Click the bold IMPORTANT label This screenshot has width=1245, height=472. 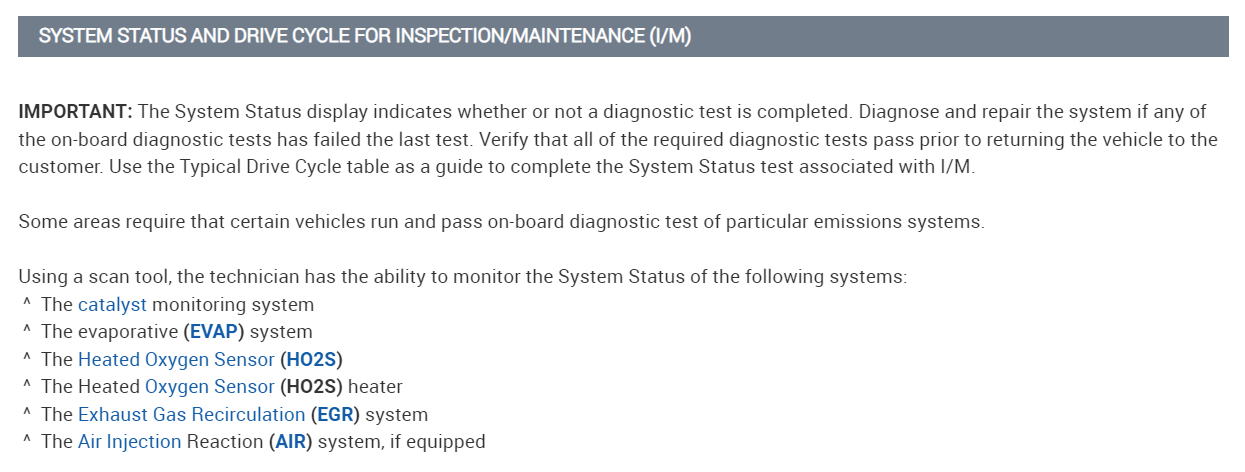tap(75, 112)
